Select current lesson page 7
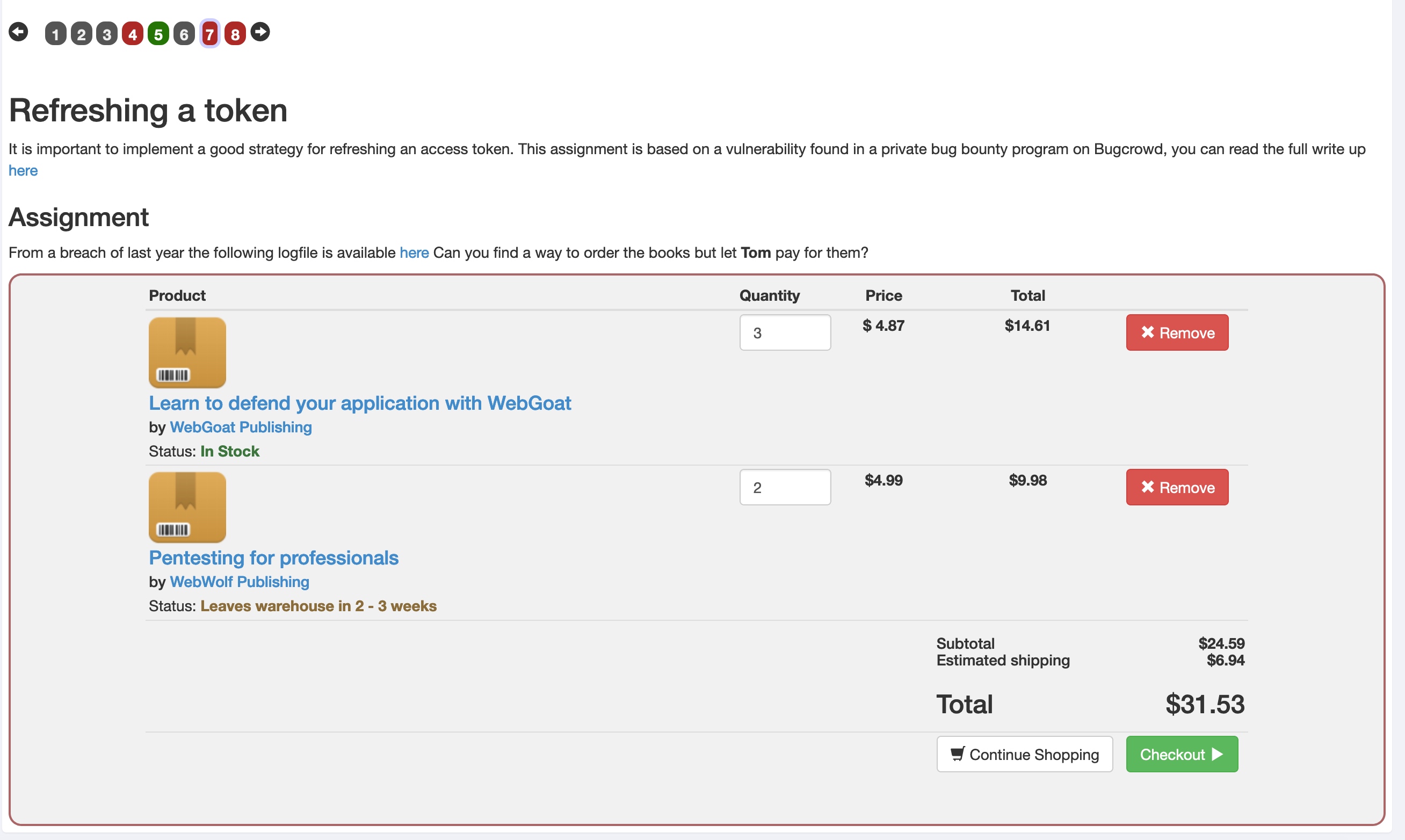 210,34
